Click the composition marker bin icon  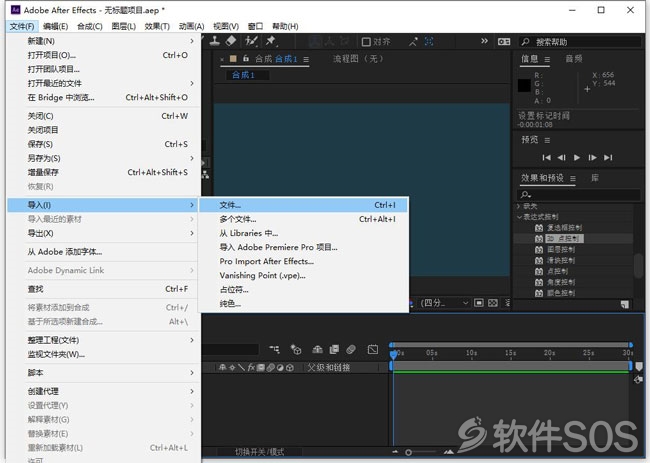tap(639, 366)
